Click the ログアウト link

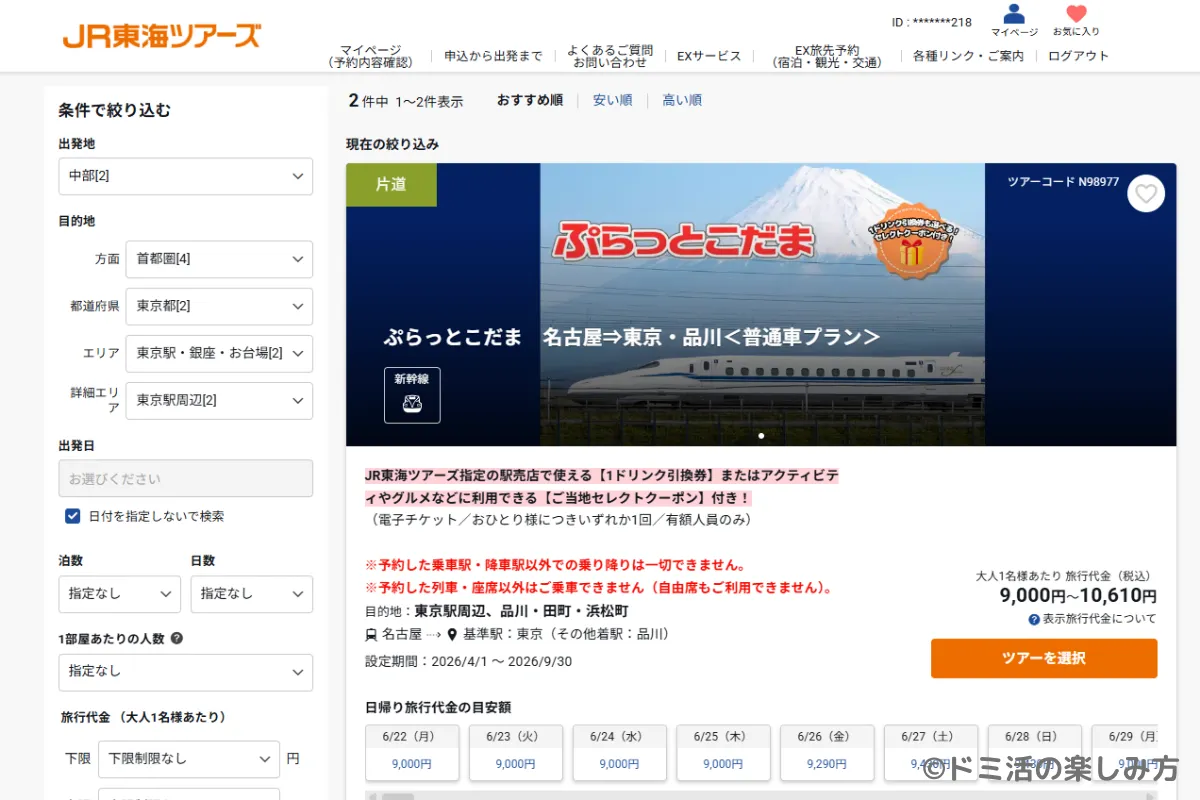(x=1078, y=56)
